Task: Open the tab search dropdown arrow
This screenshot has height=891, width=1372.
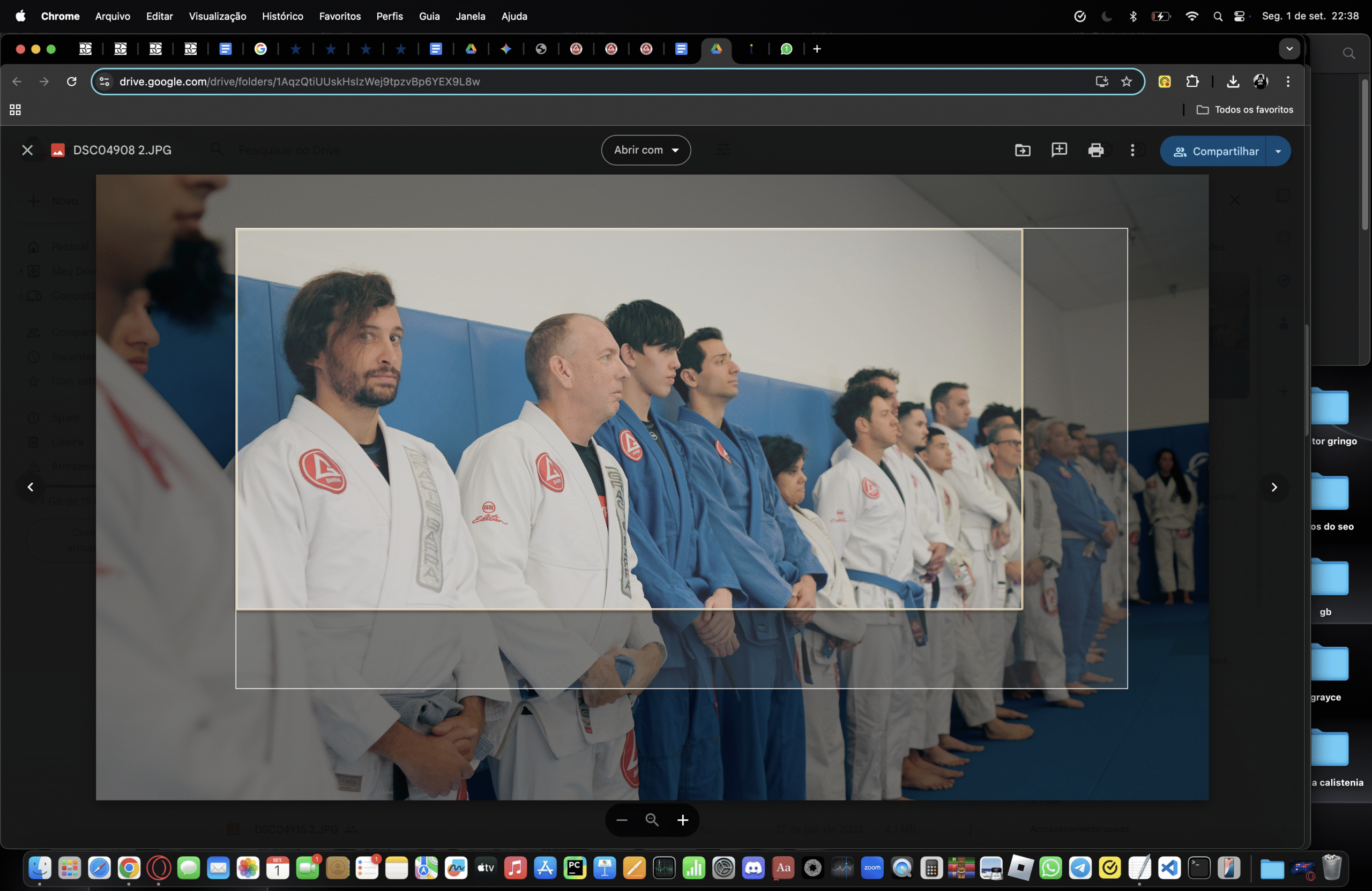Action: 1289,48
